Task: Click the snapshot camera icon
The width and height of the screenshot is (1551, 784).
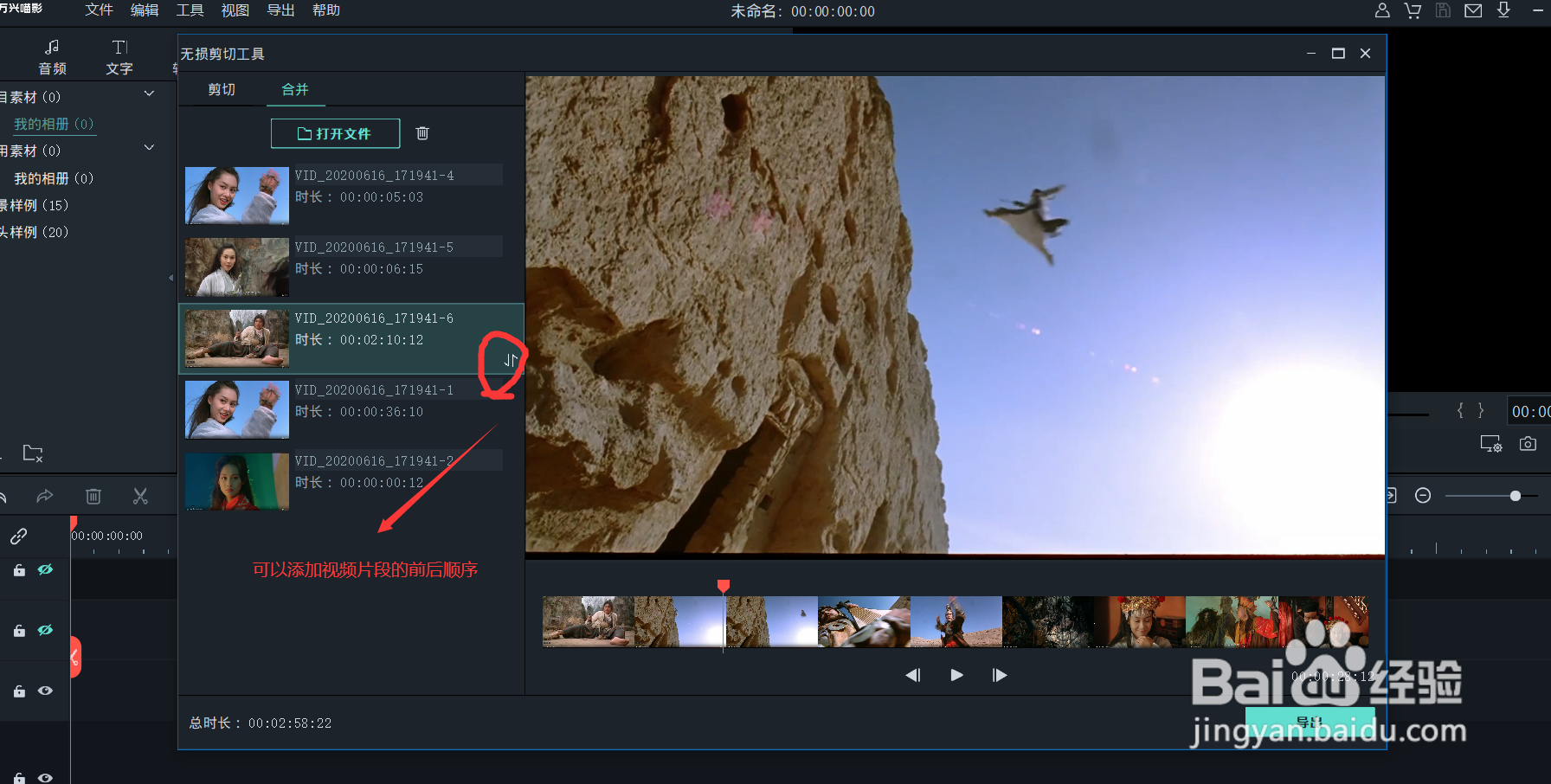Action: coord(1528,444)
